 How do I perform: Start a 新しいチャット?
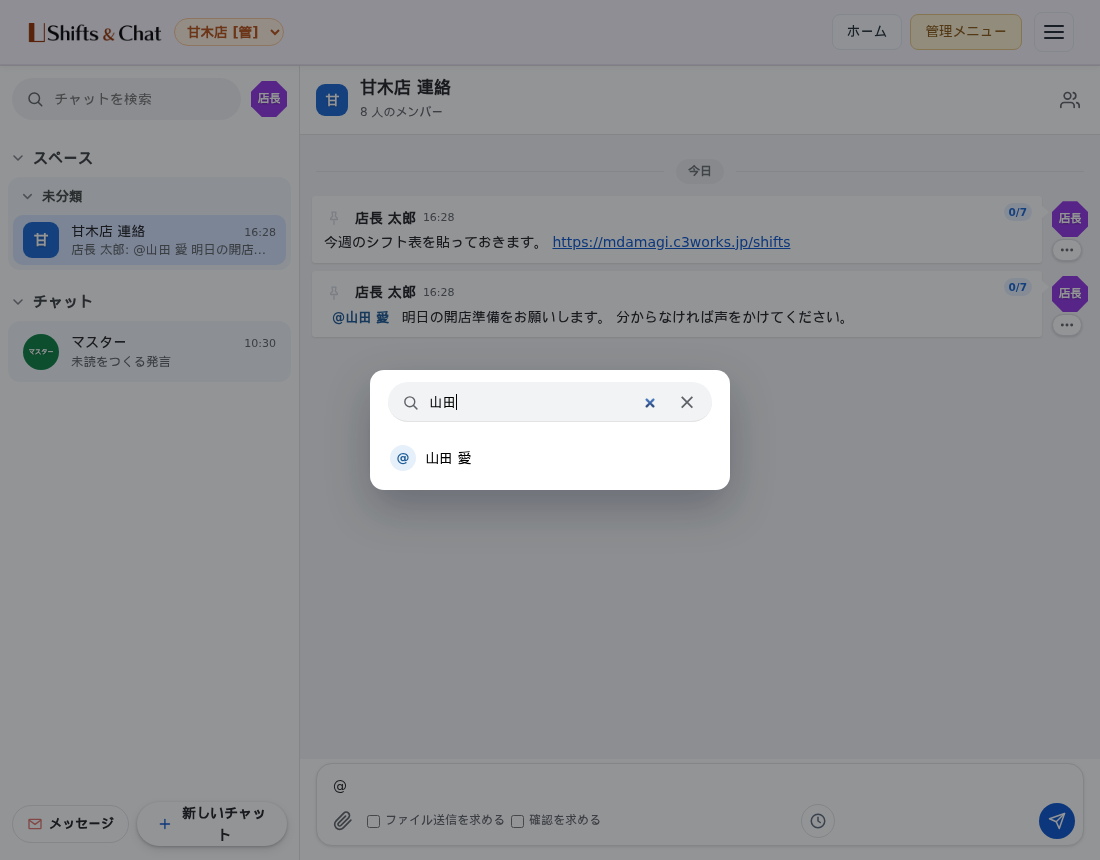click(x=212, y=824)
